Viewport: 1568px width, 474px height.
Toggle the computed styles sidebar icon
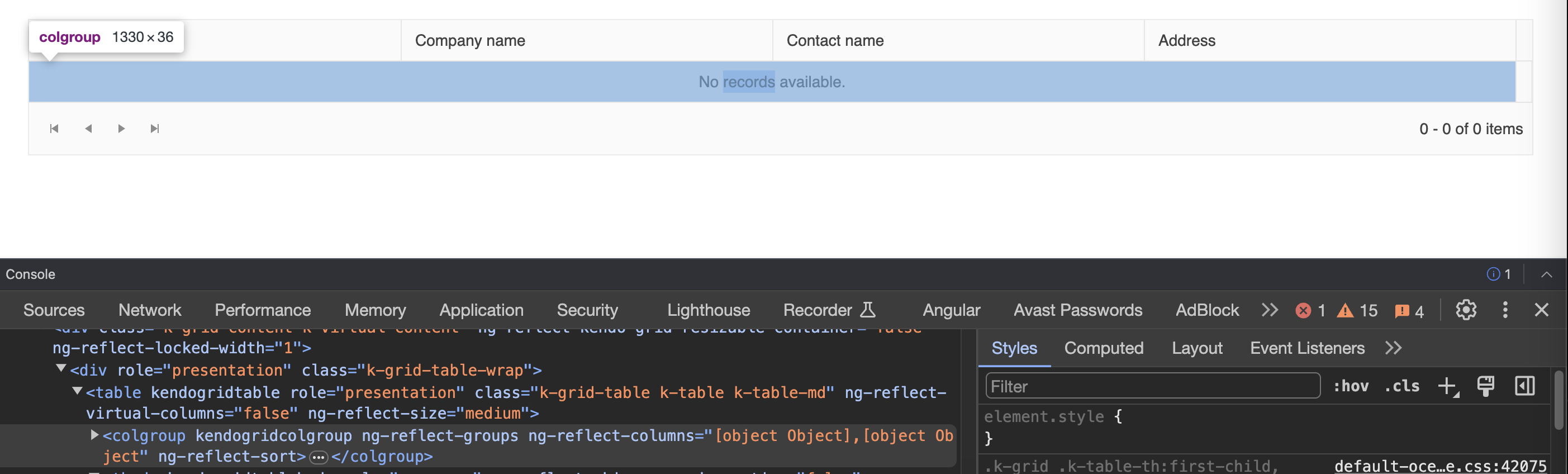(1524, 386)
